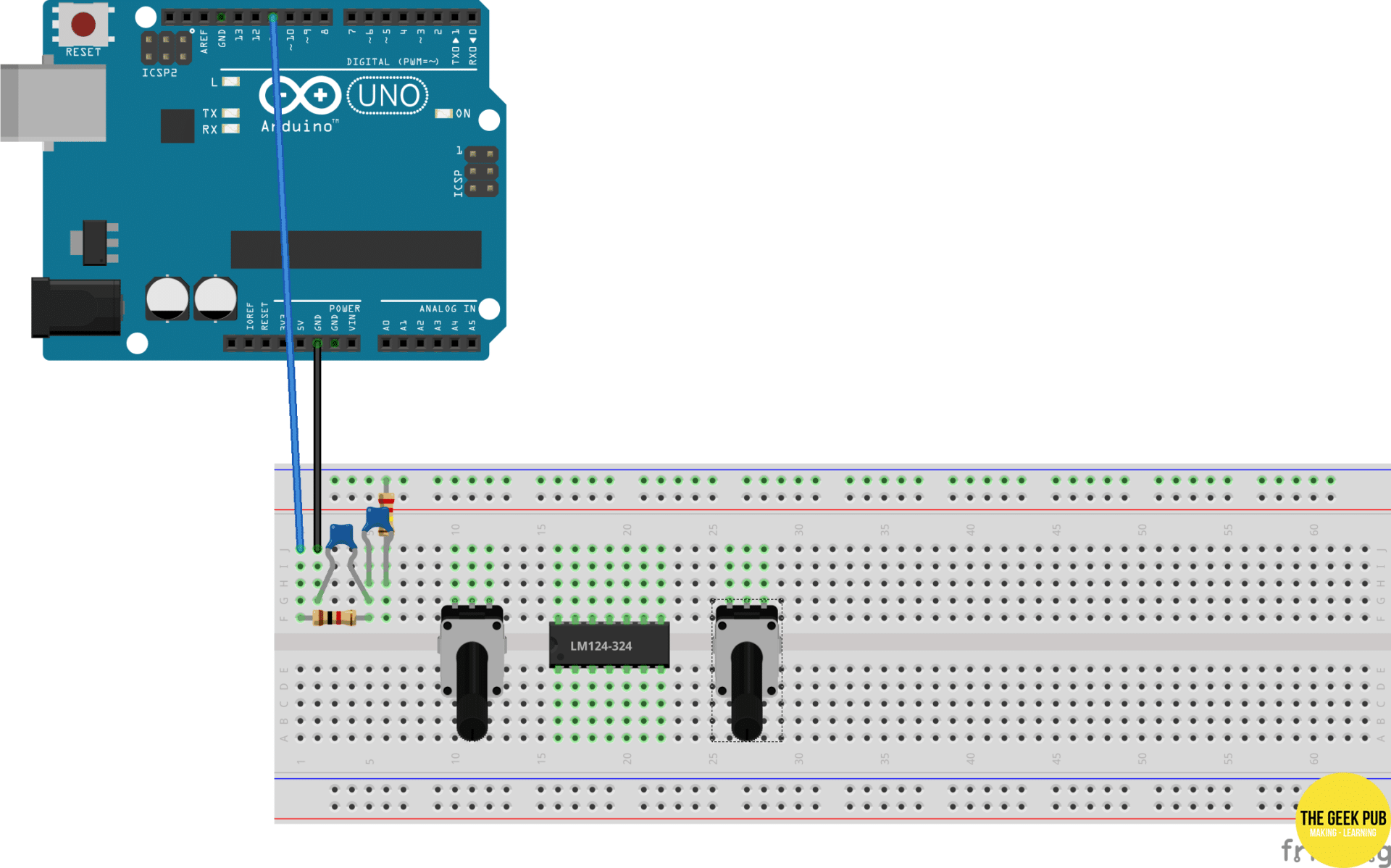Select the right electrolytic capacitor on Arduino

pyautogui.click(x=215, y=298)
